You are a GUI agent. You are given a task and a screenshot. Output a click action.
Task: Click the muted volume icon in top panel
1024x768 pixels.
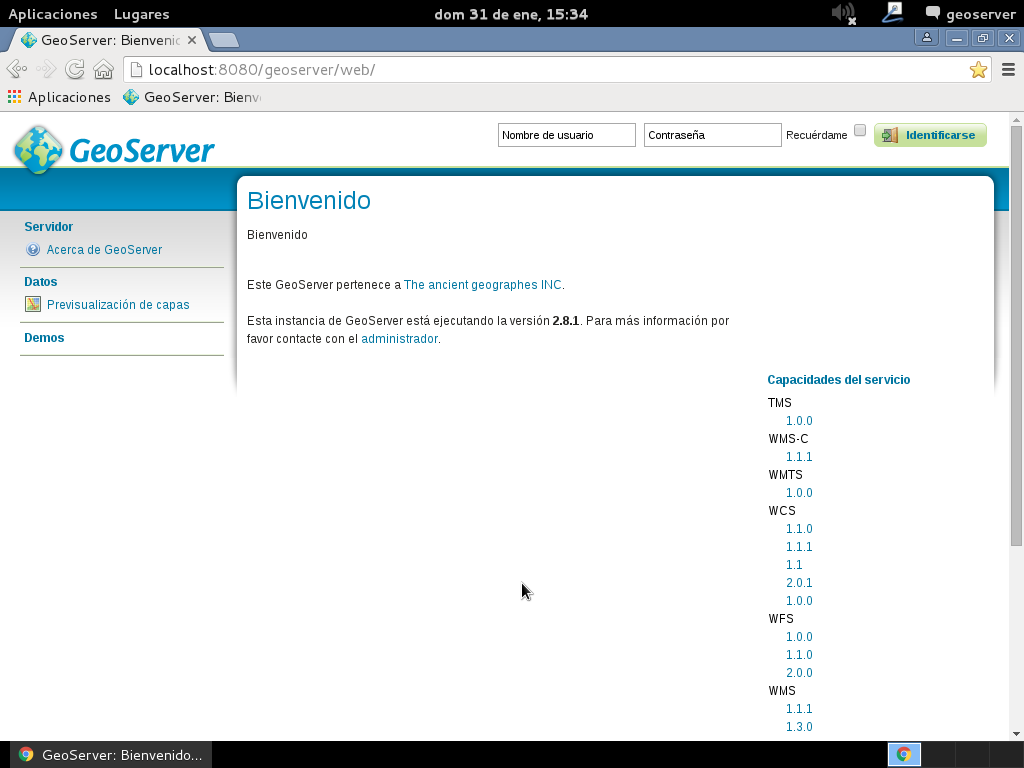[844, 13]
